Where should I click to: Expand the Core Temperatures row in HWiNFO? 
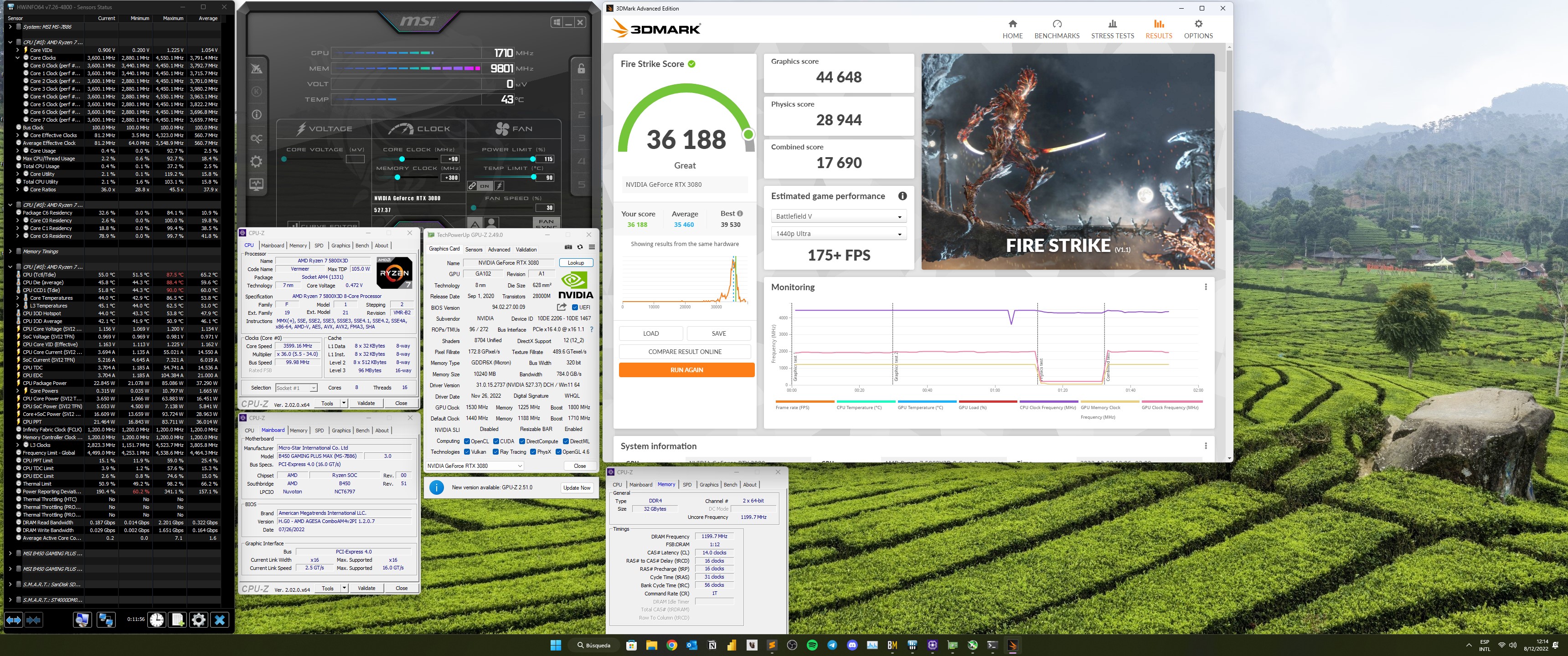[x=18, y=297]
